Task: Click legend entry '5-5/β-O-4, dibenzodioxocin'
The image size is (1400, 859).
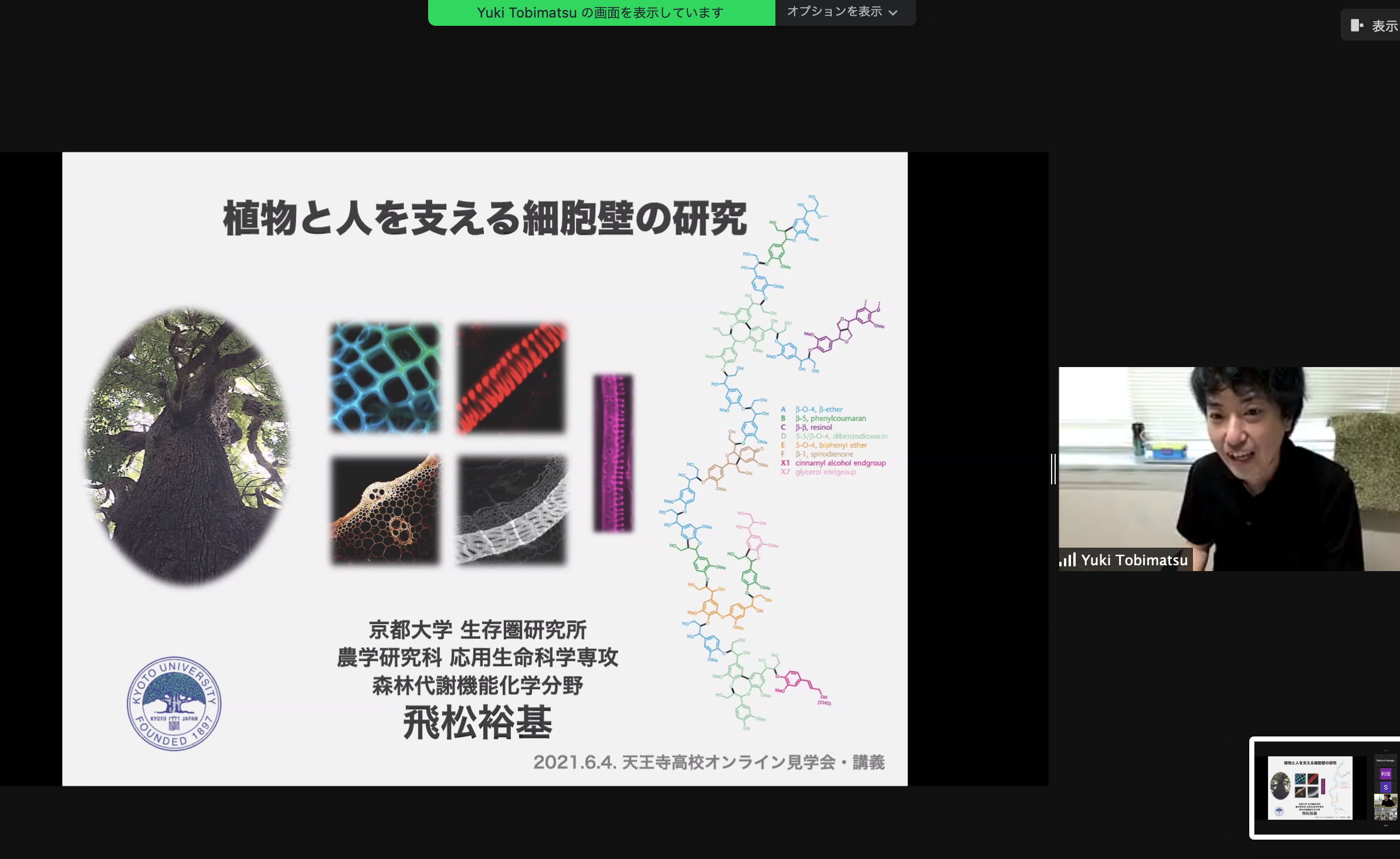Action: [841, 436]
